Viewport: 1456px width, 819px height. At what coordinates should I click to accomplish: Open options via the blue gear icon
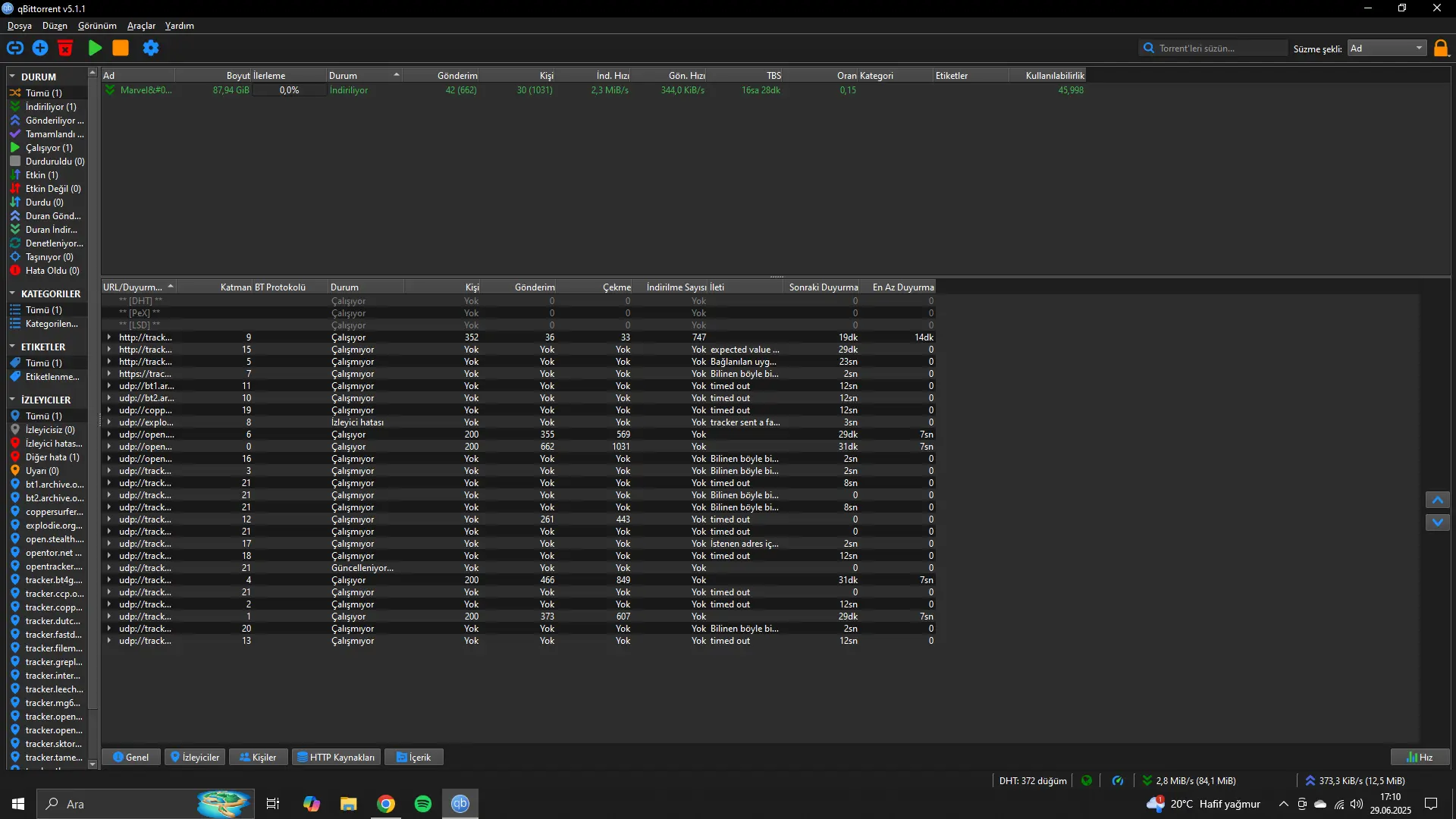[x=151, y=48]
